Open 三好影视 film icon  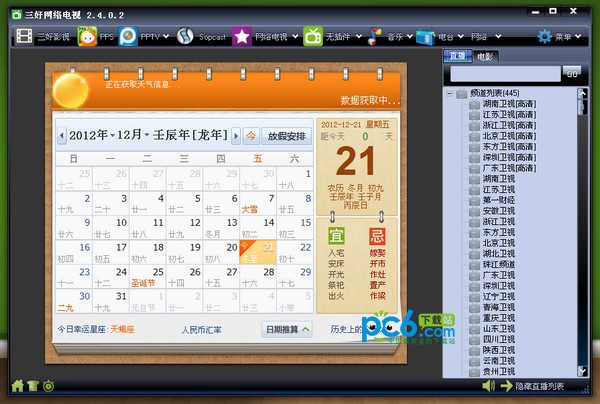pyautogui.click(x=24, y=36)
